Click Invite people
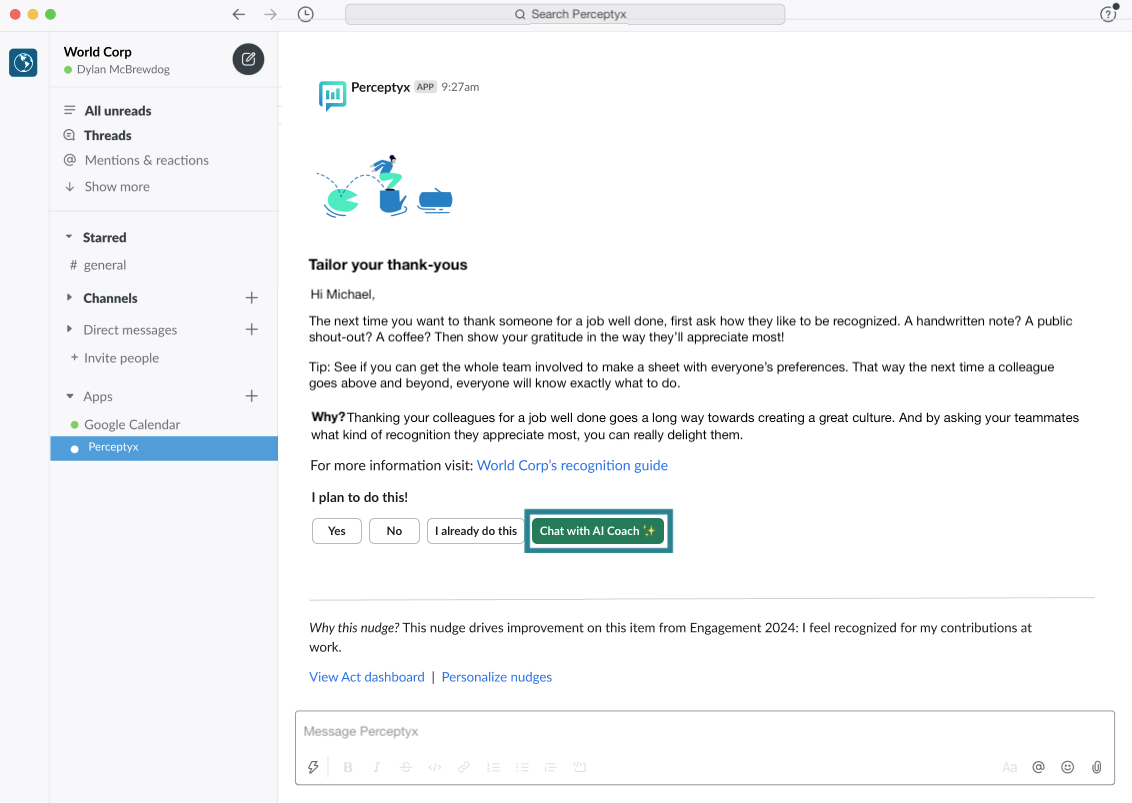This screenshot has height=803, width=1132. pos(121,358)
